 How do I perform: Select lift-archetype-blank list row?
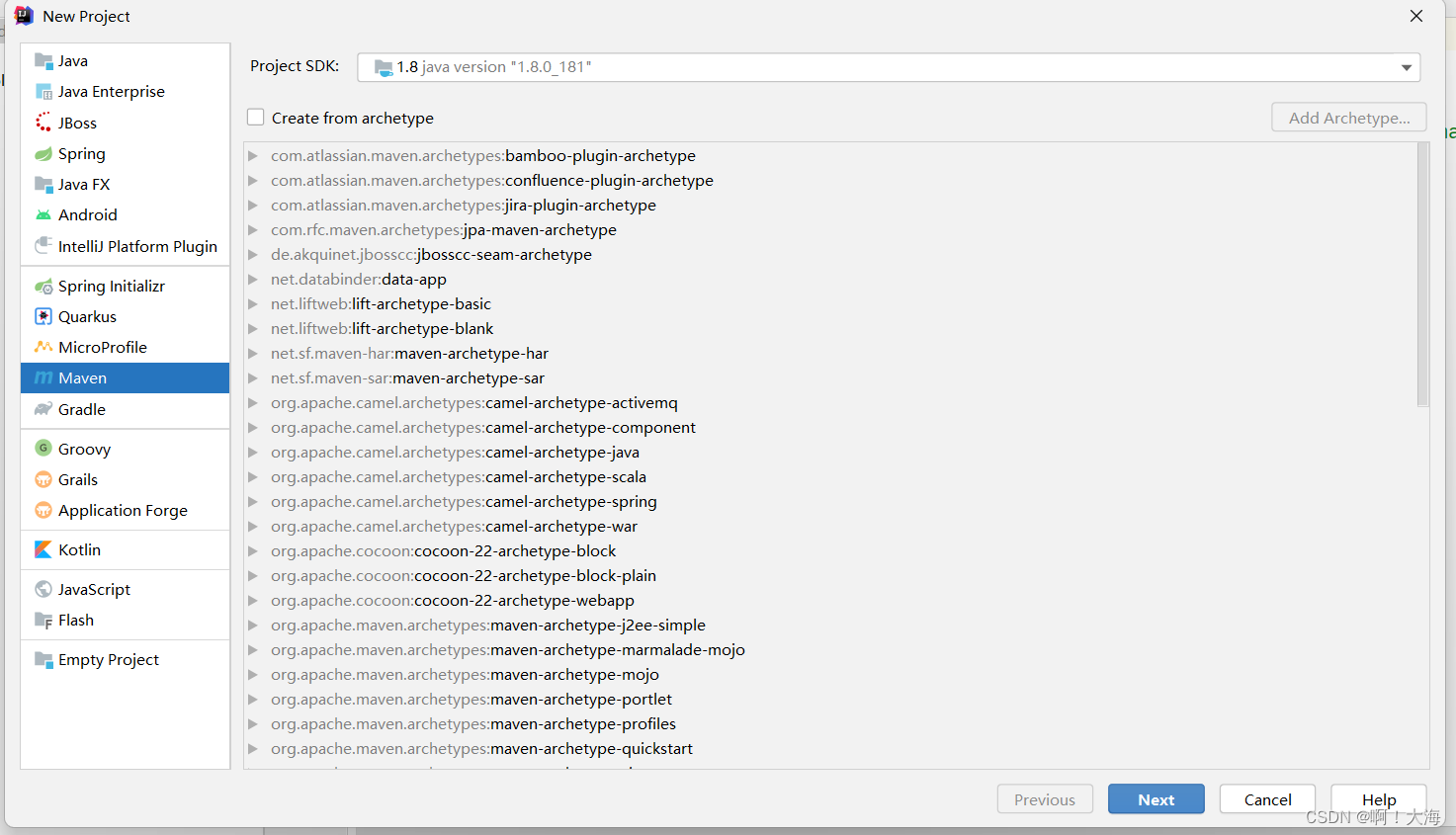point(830,329)
